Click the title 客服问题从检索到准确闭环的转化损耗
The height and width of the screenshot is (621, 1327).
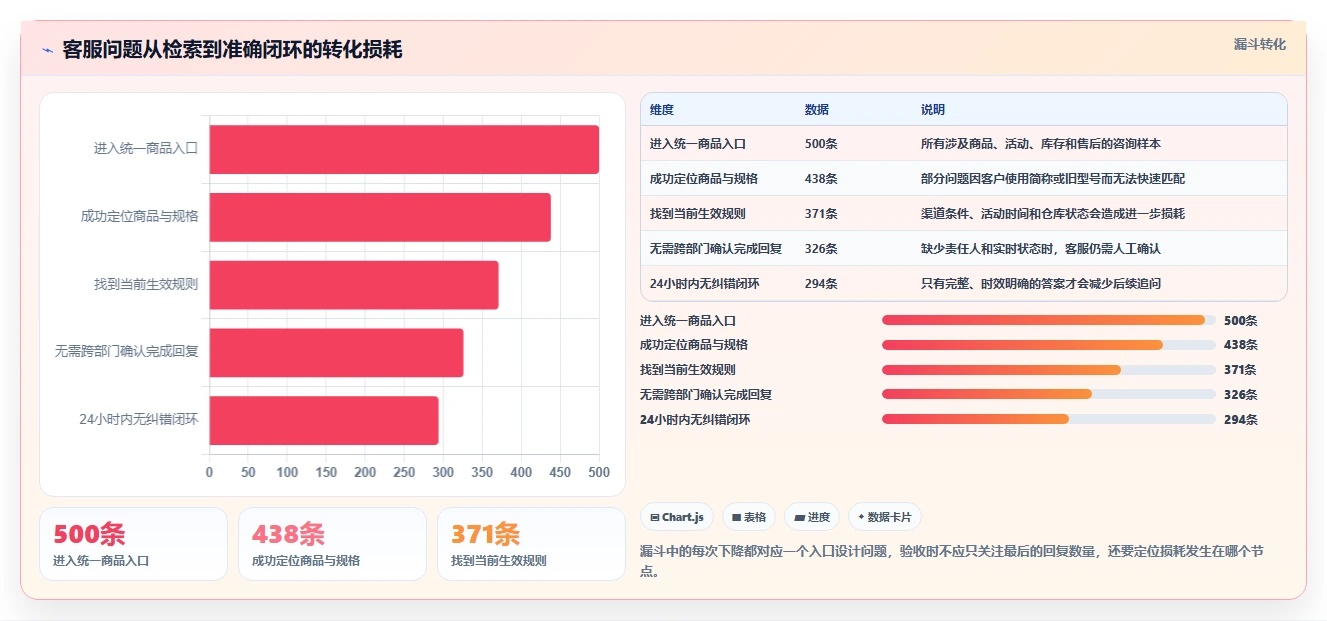232,50
